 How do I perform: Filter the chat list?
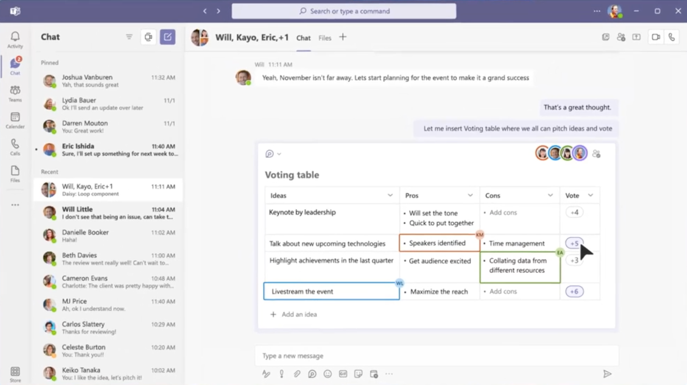click(x=129, y=37)
